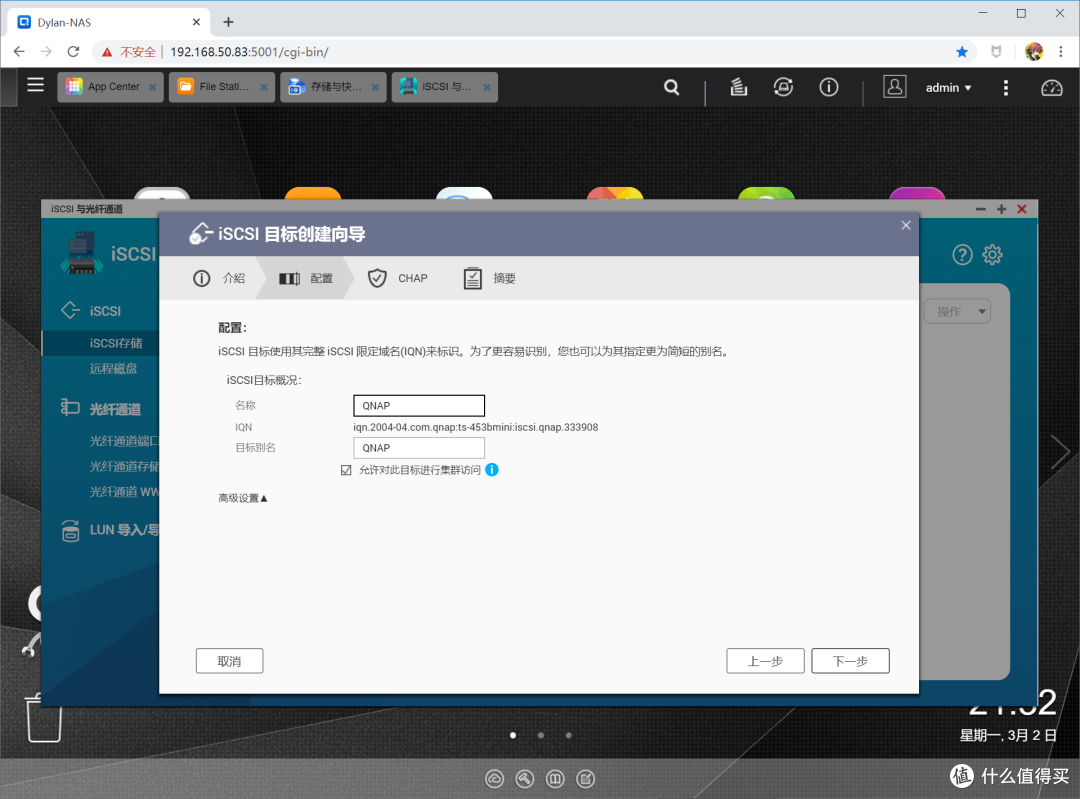The height and width of the screenshot is (799, 1080).
Task: Select the 摘要 wizard step
Action: pos(489,278)
